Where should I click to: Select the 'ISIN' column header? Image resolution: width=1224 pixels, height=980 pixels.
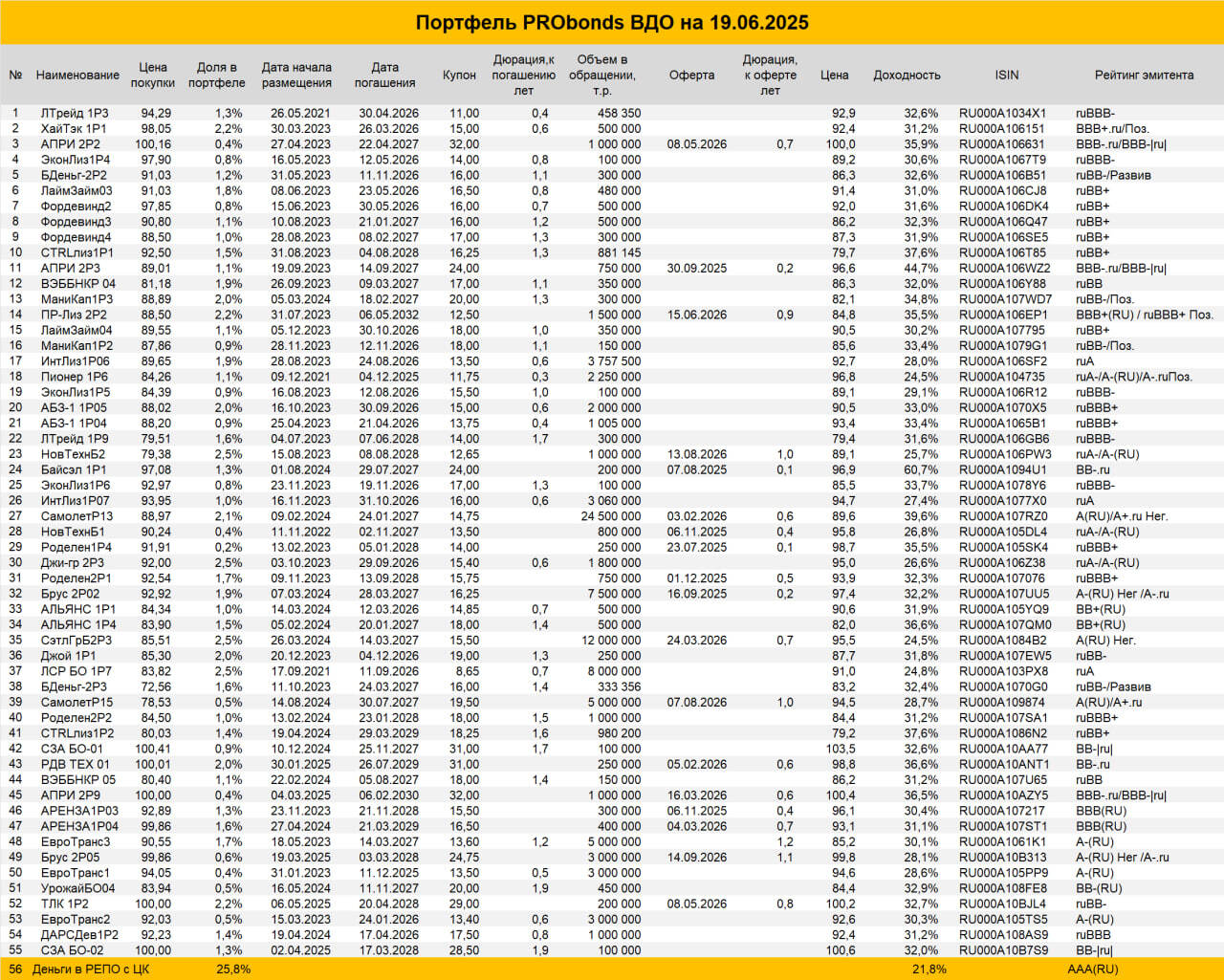tap(1007, 76)
